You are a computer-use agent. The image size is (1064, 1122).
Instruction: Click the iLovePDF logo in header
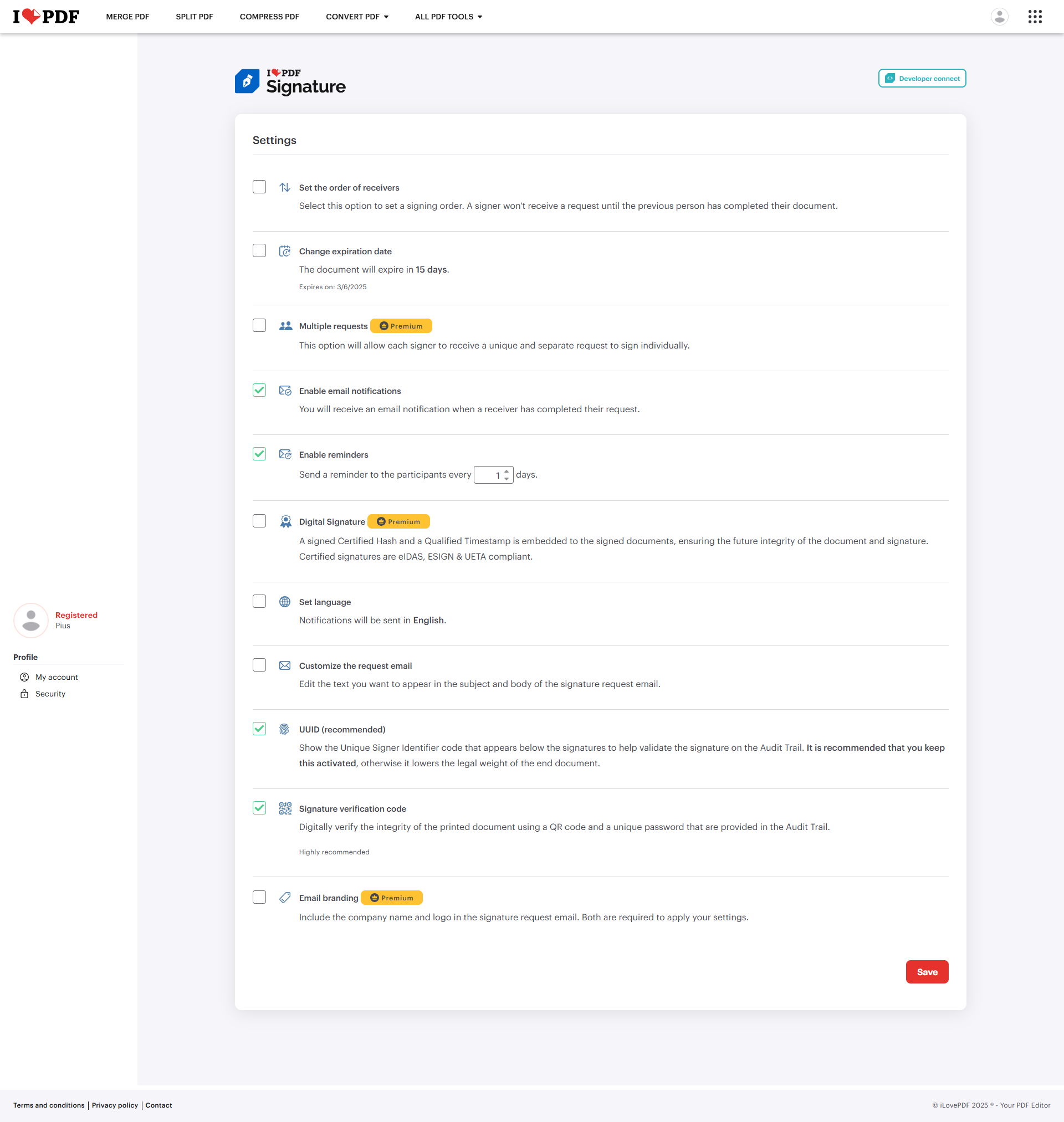(46, 17)
